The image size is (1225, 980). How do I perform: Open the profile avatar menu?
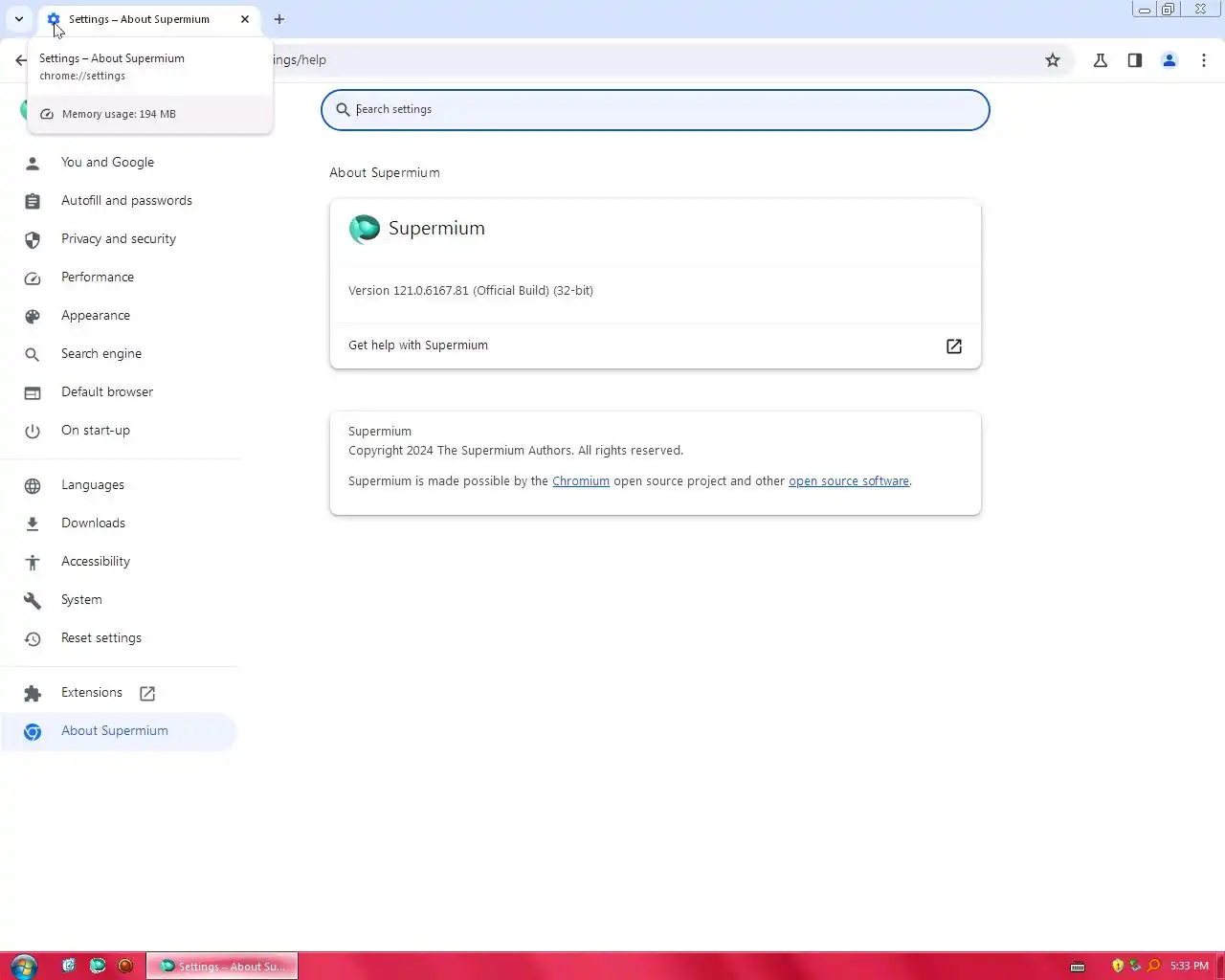coord(1169,60)
